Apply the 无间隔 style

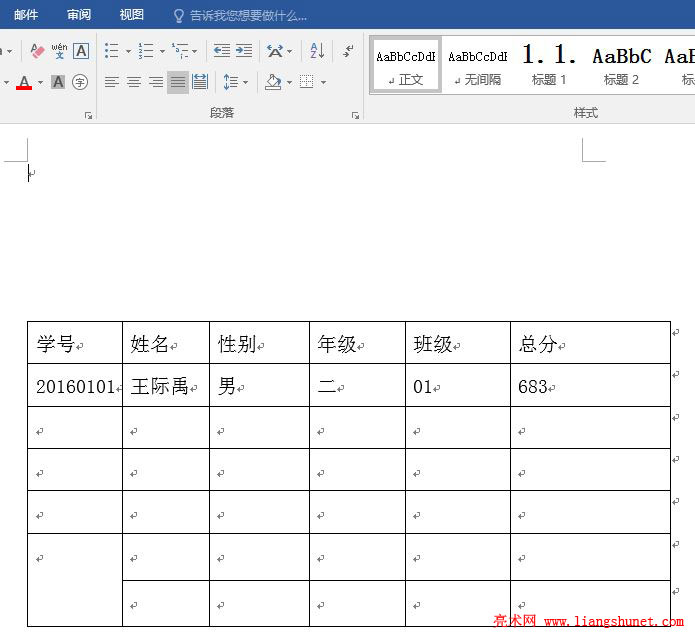[x=478, y=65]
